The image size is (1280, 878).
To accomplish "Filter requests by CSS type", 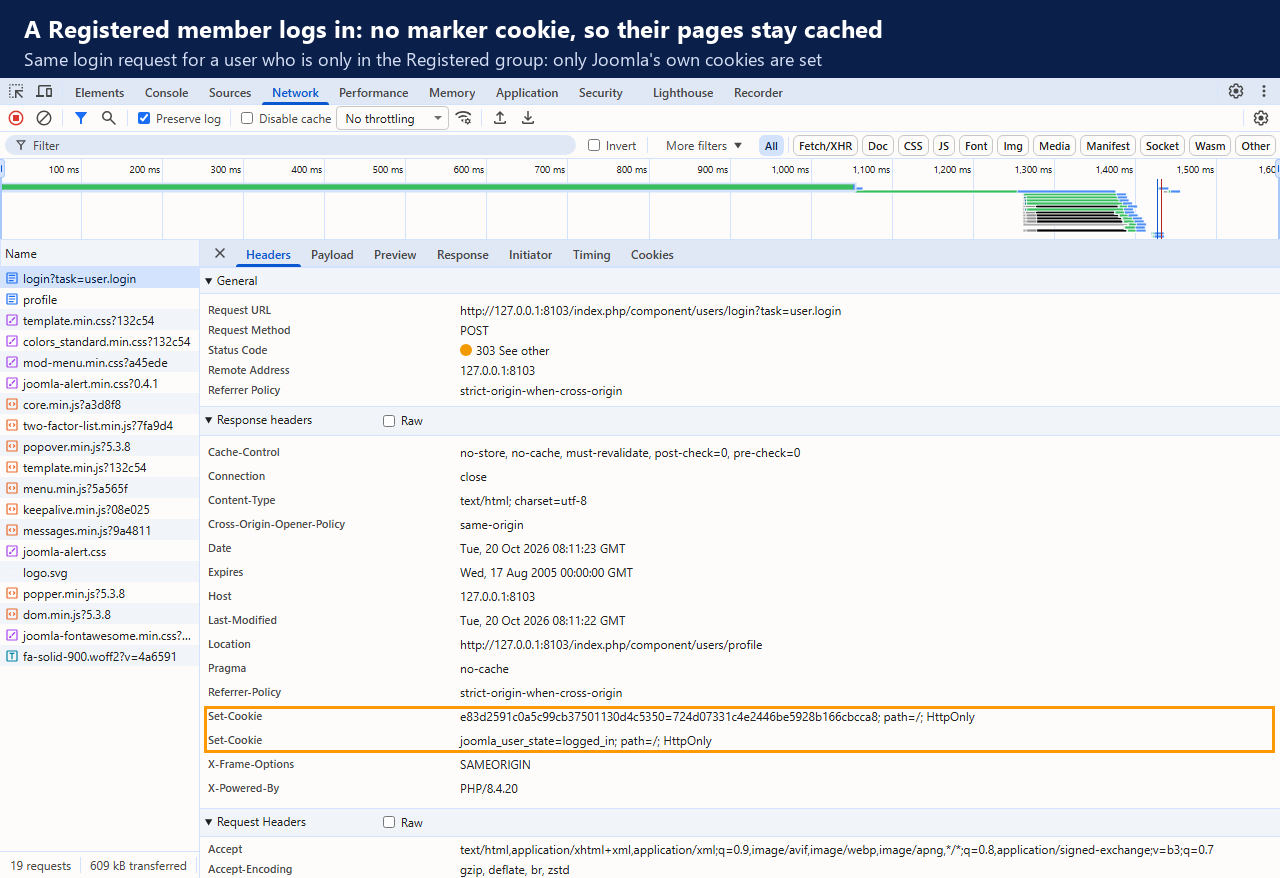I will click(x=913, y=146).
